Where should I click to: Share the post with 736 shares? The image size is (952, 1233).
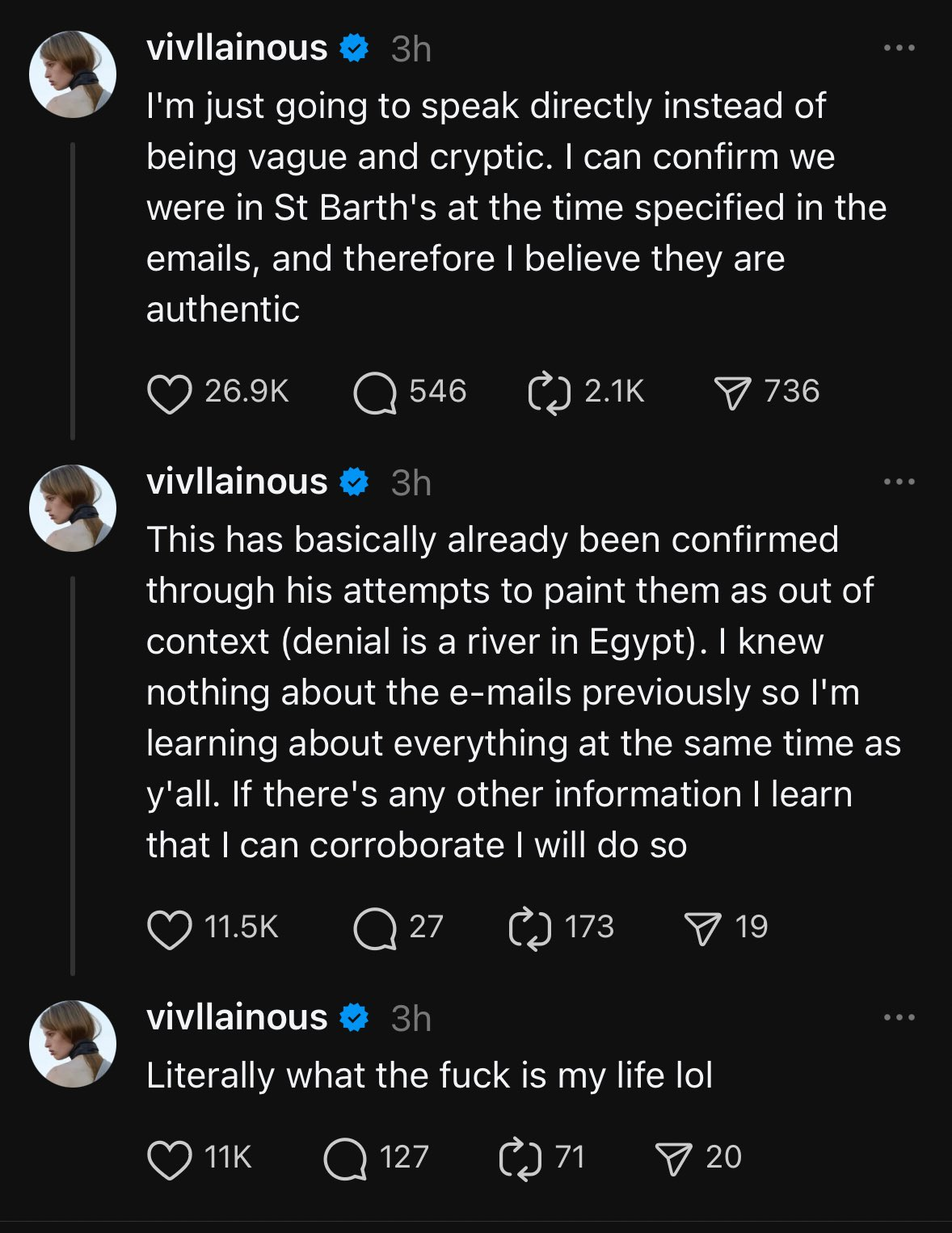coord(732,393)
